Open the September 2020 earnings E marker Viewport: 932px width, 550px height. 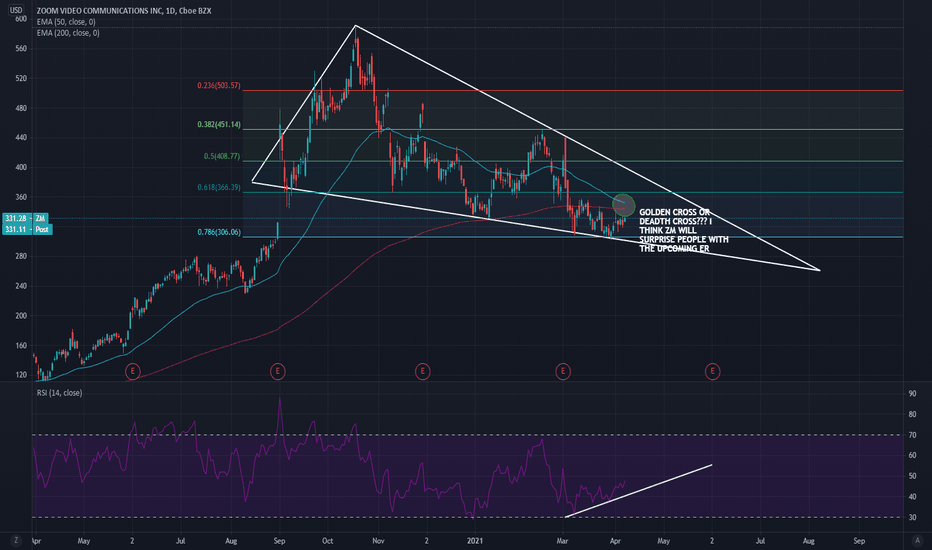(x=278, y=372)
